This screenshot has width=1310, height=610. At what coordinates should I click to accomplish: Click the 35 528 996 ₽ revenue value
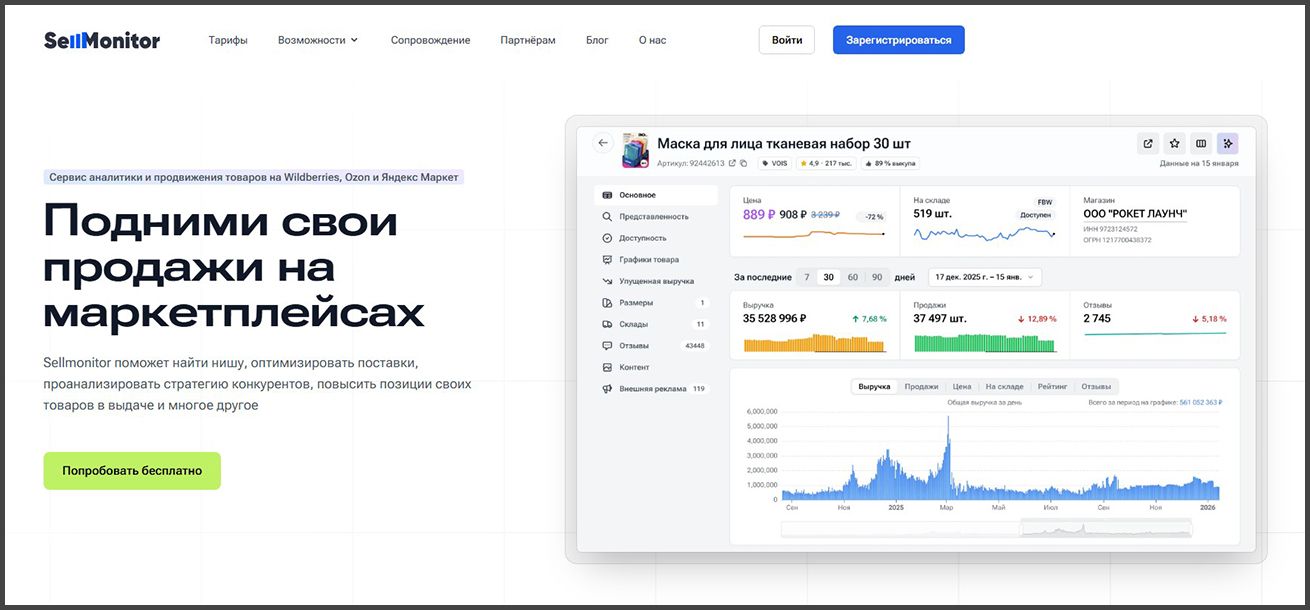pyautogui.click(x=775, y=319)
